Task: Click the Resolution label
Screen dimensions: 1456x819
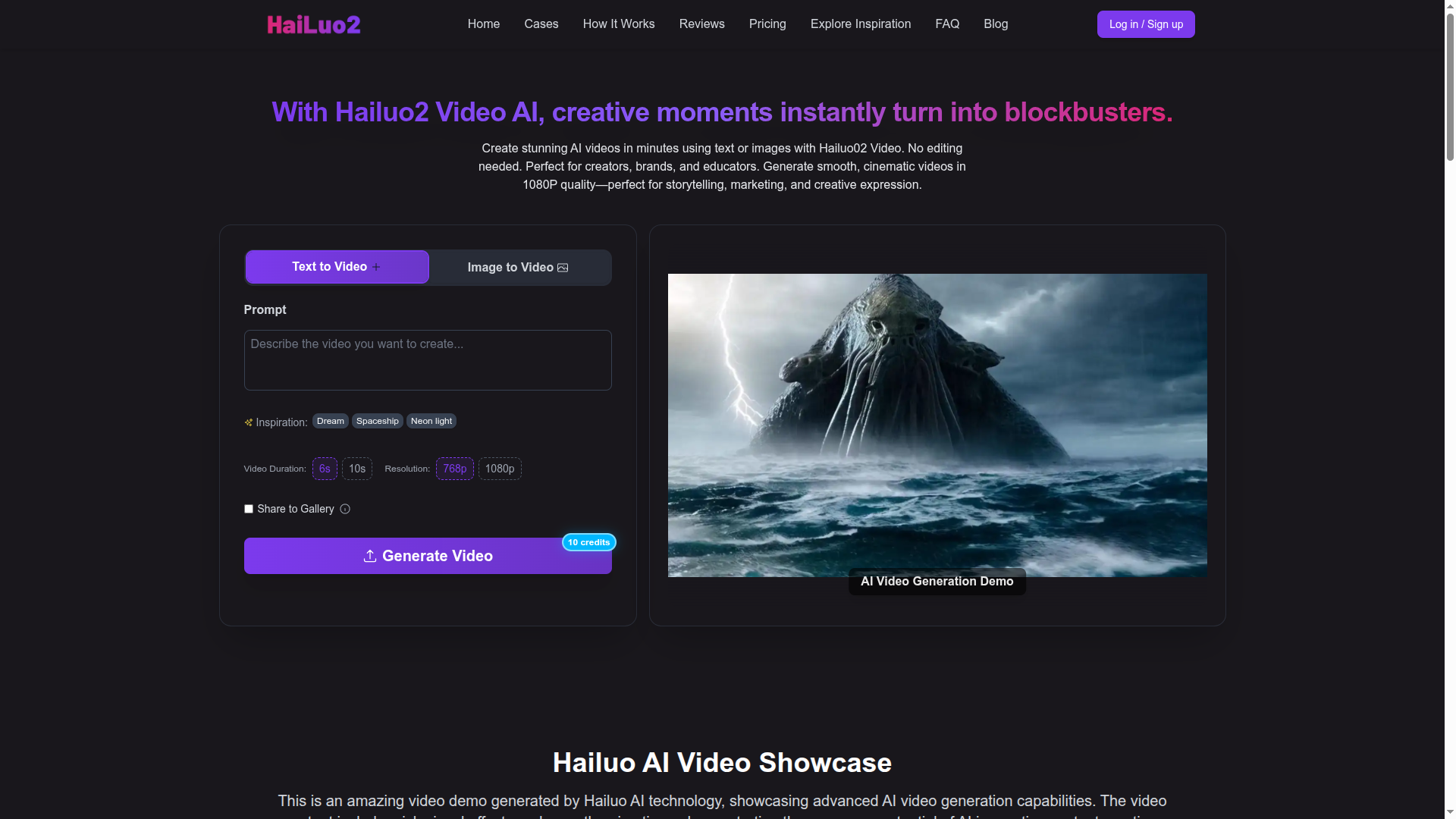Action: (407, 469)
